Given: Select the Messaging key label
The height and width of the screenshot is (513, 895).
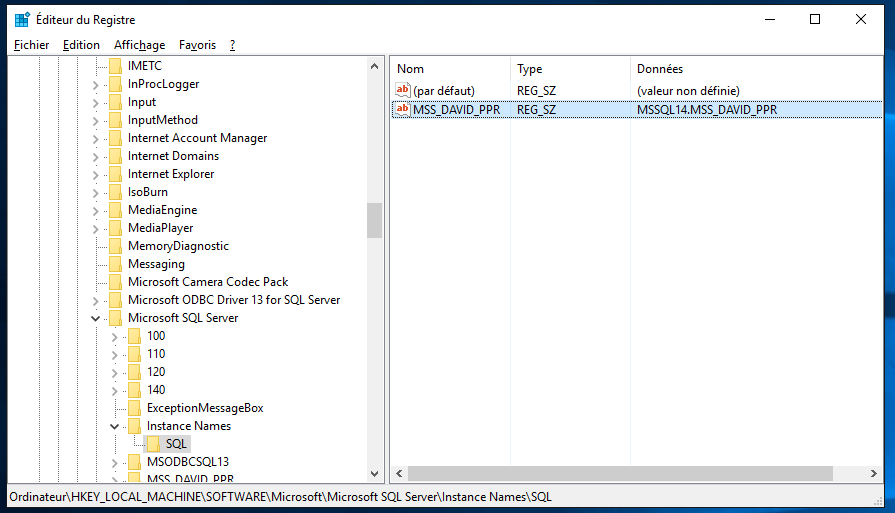Looking at the screenshot, I should (x=156, y=264).
